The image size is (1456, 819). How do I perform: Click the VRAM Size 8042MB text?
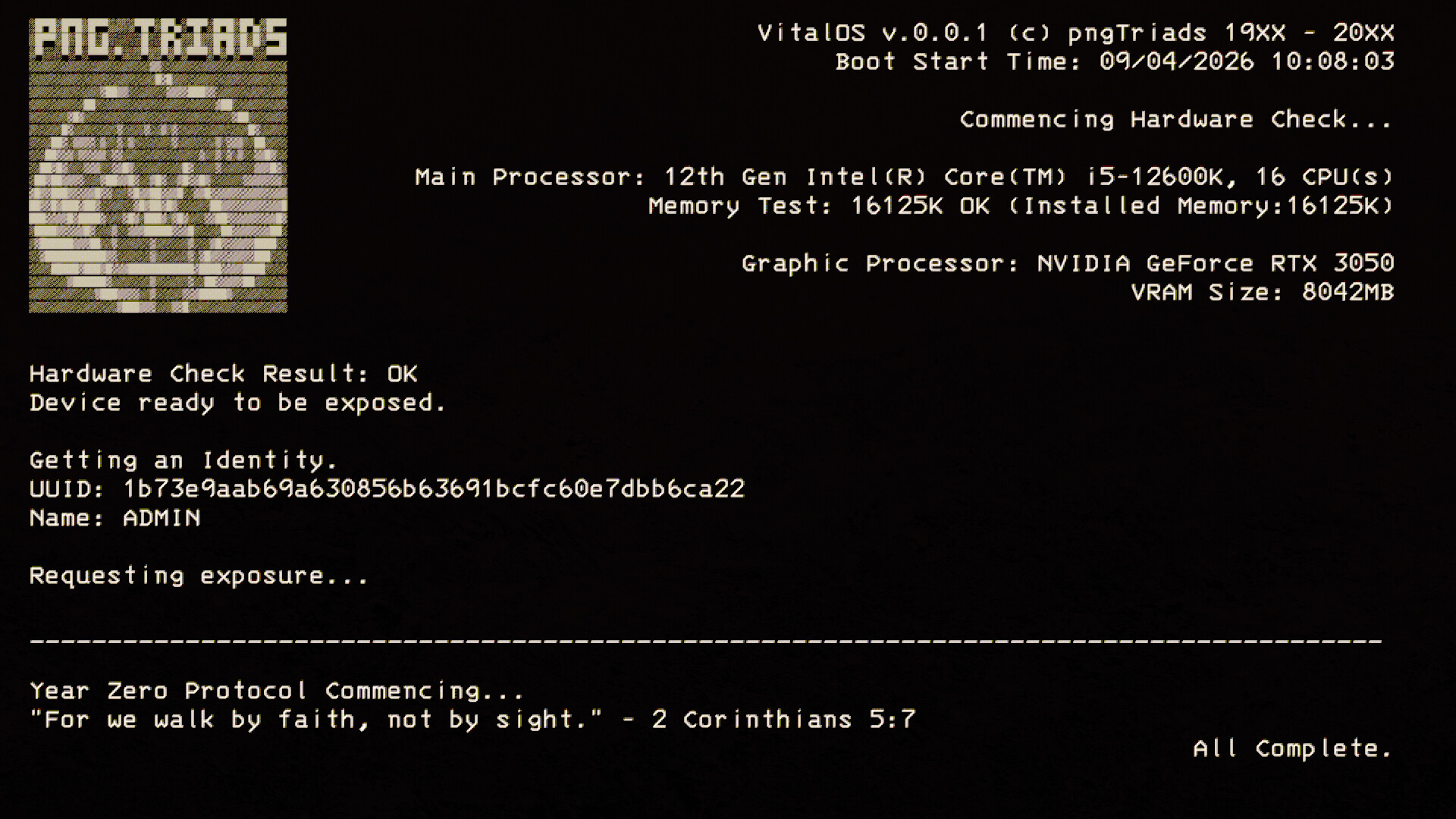pyautogui.click(x=1262, y=293)
